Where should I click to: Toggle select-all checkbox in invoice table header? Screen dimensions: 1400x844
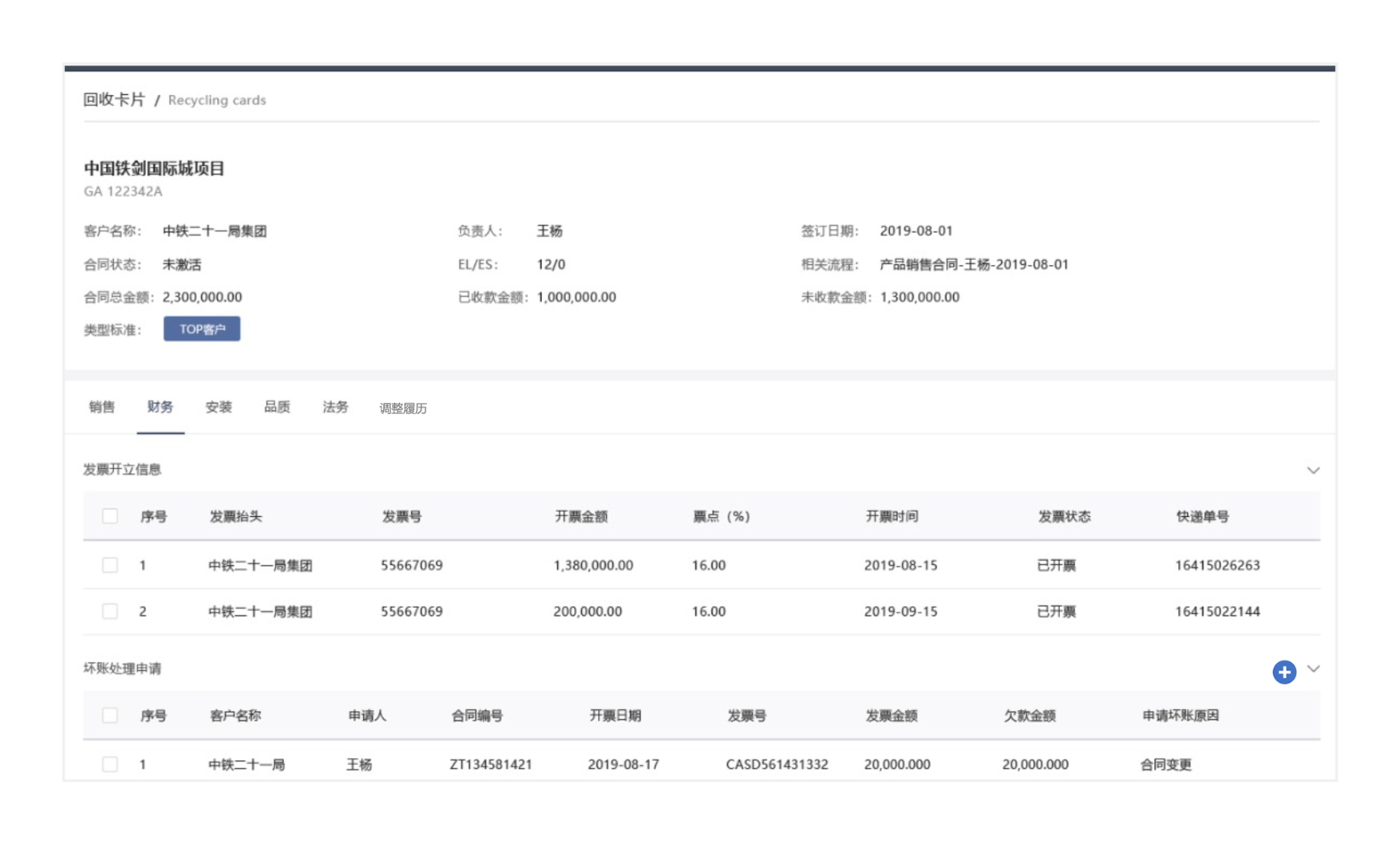point(110,516)
